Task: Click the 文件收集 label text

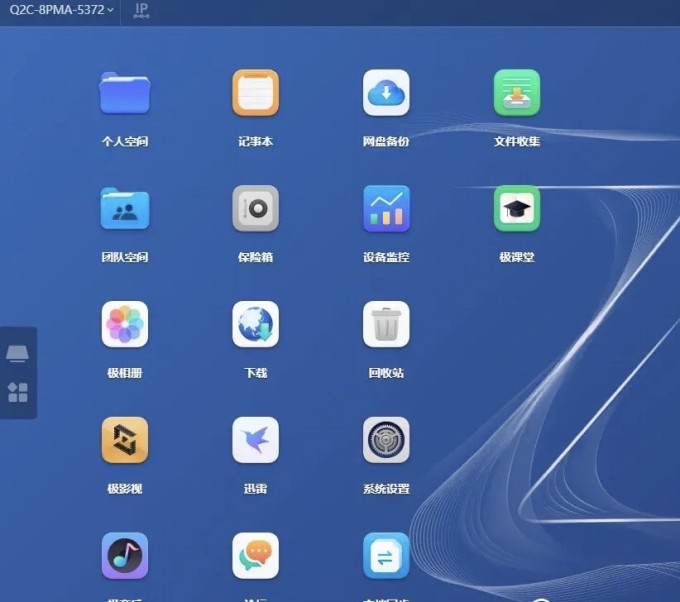Action: click(x=517, y=141)
